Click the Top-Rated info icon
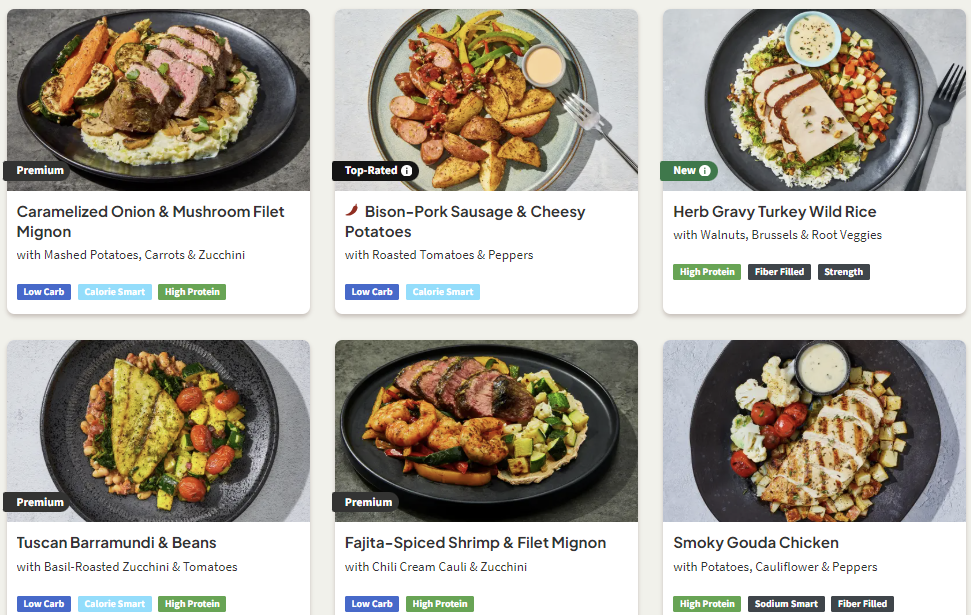This screenshot has height=615, width=971. coord(407,171)
